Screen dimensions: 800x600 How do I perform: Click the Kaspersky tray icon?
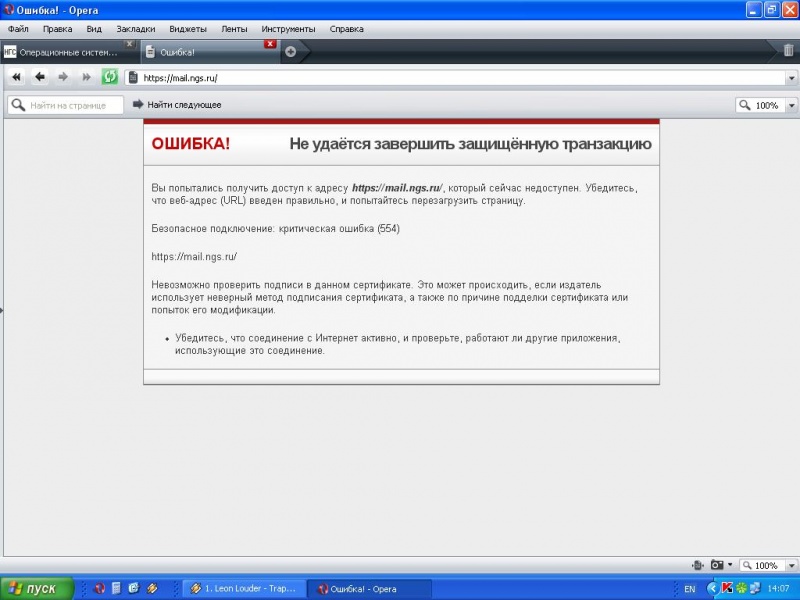pos(727,589)
